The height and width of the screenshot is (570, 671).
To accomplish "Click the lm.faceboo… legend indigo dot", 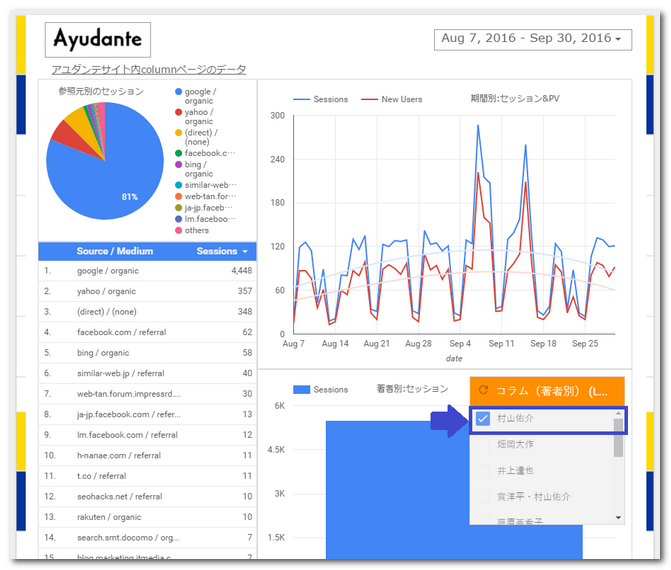I will 178,219.
